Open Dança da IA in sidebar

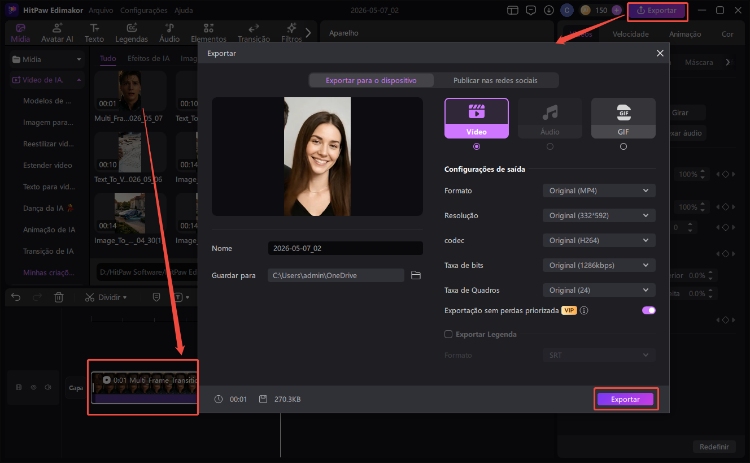coord(48,208)
